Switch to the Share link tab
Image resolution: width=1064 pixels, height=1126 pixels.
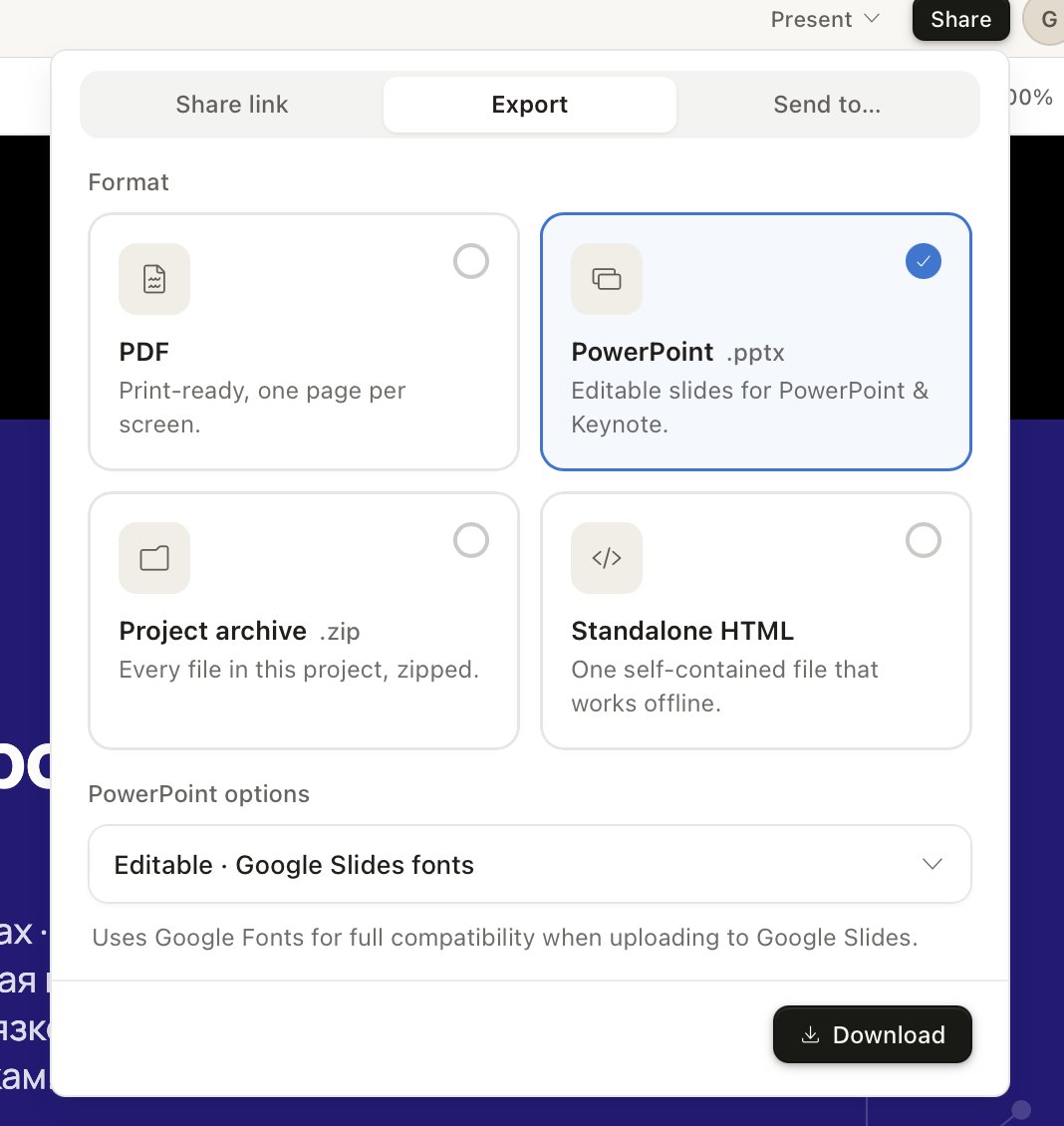pos(232,105)
